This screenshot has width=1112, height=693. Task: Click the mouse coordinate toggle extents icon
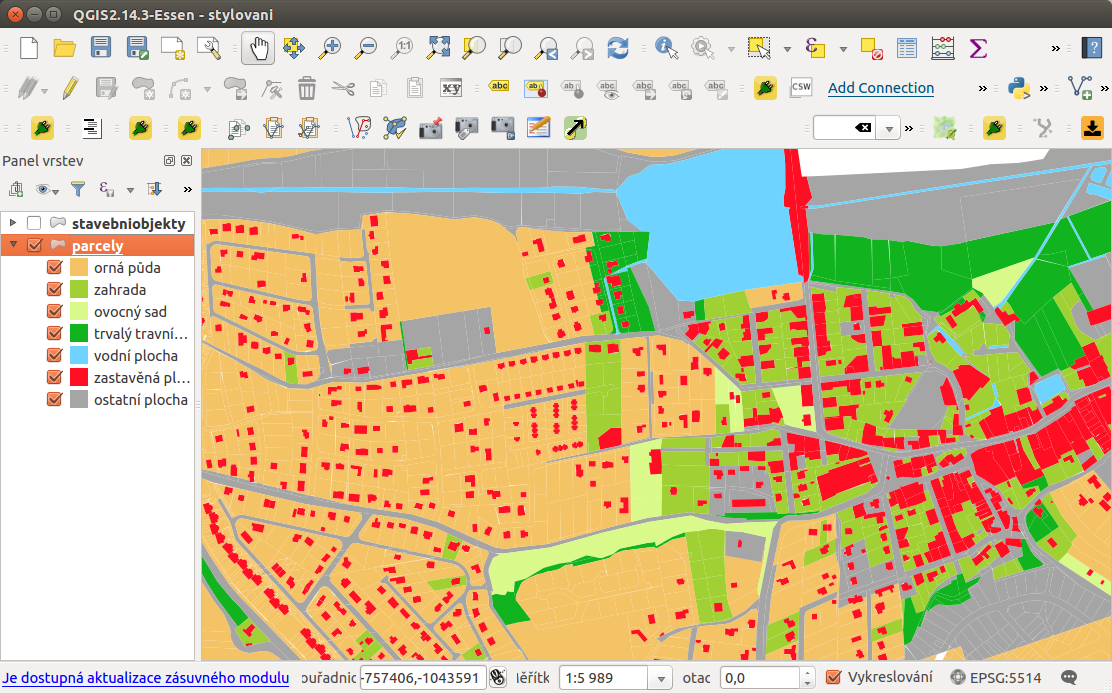click(498, 677)
